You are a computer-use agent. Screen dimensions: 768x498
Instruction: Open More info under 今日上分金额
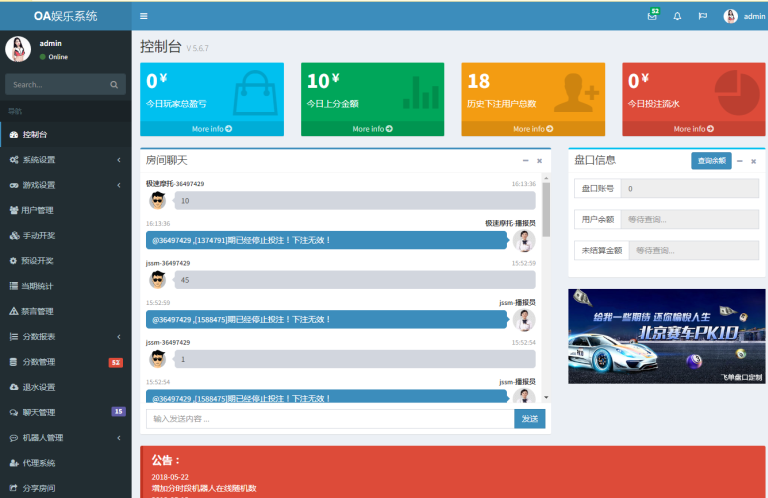[x=372, y=129]
